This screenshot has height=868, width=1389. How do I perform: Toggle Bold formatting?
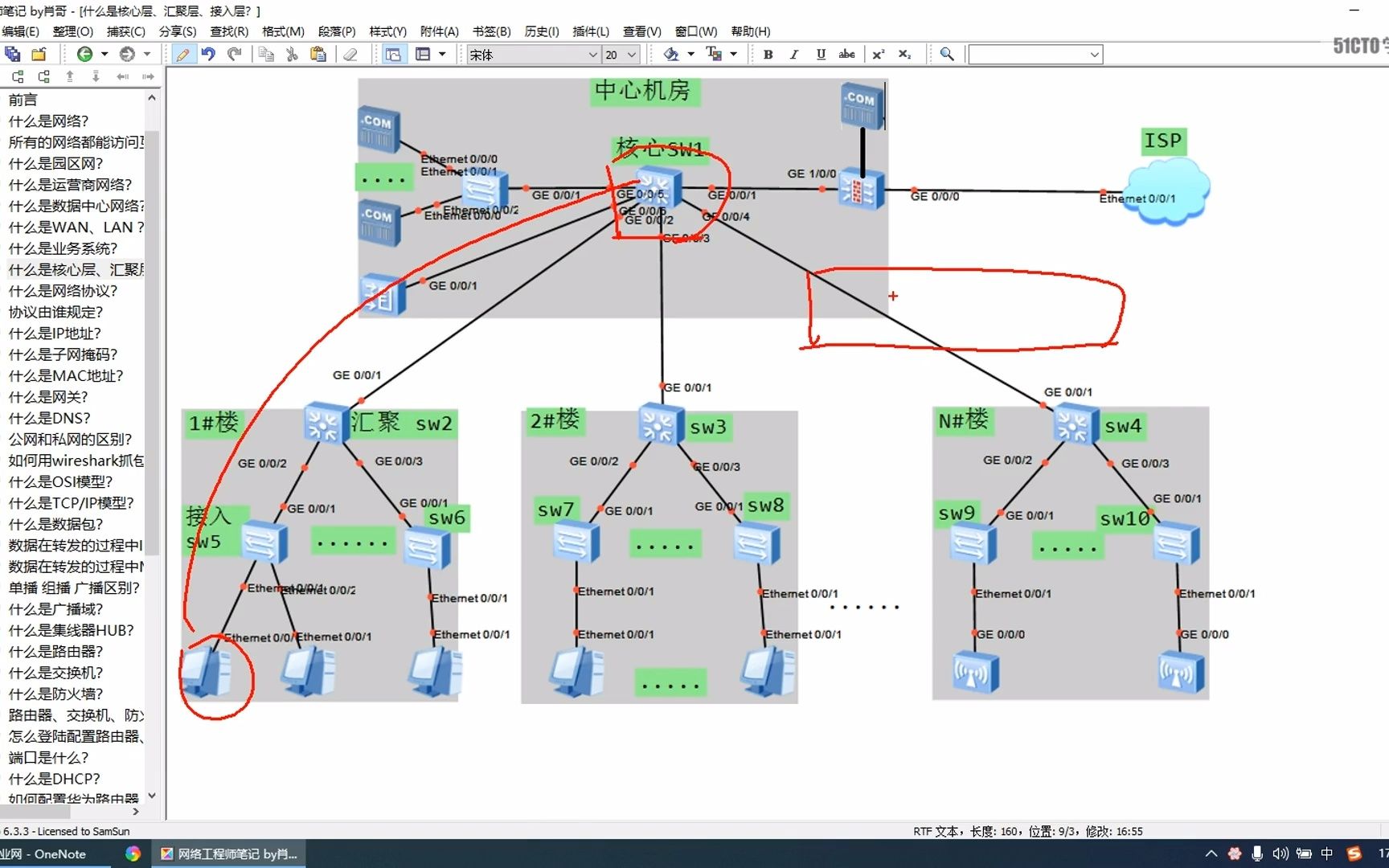(x=768, y=54)
